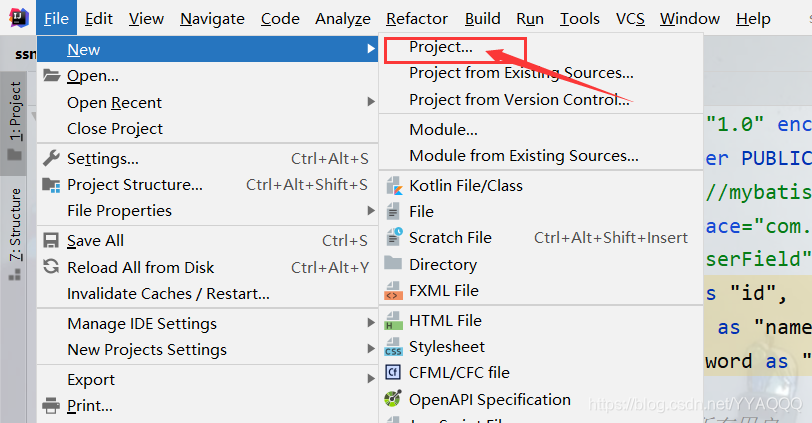Select Close Project in File menu
812x423 pixels.
[207, 128]
